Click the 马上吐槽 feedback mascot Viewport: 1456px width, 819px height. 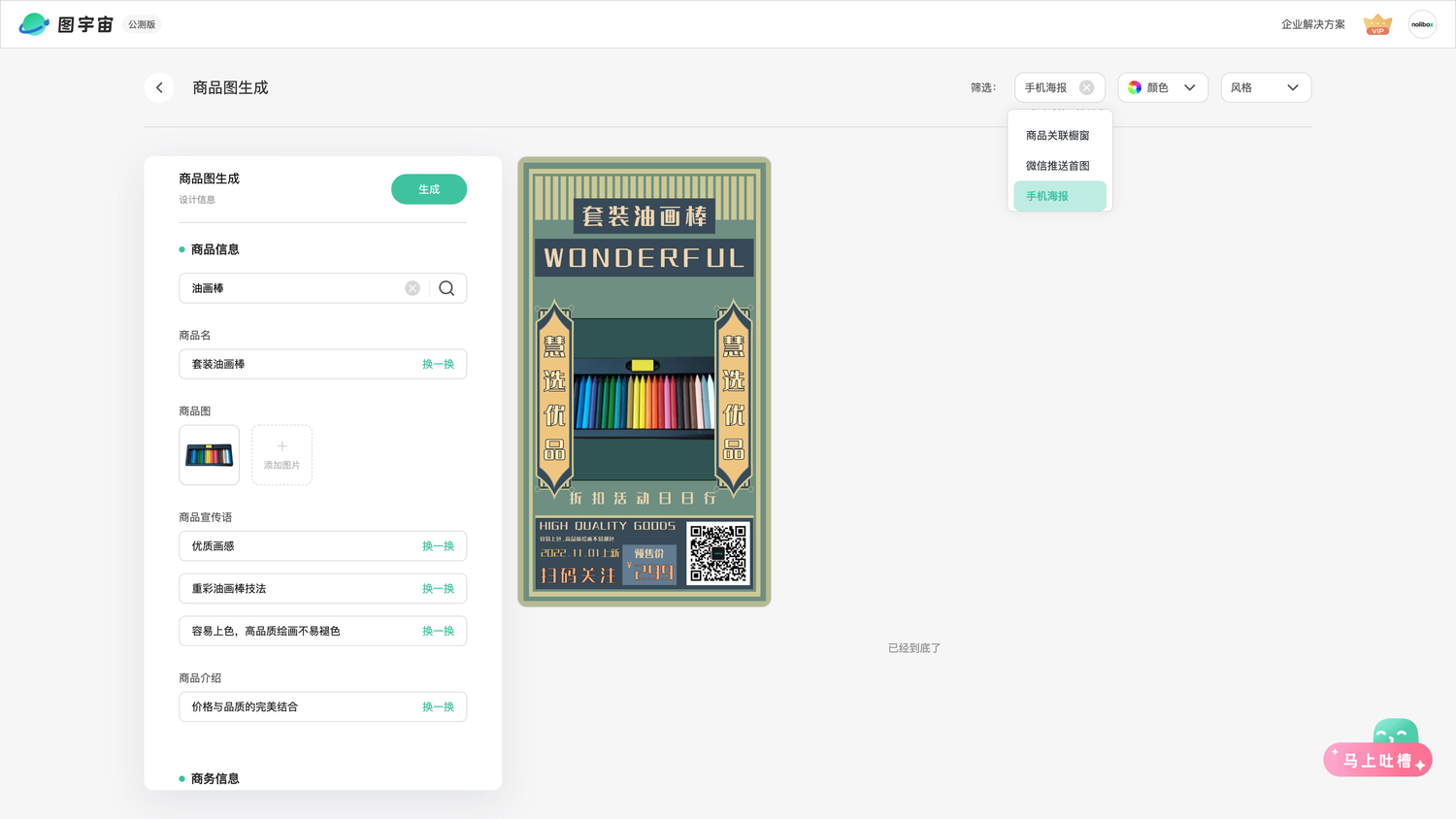[x=1378, y=748]
